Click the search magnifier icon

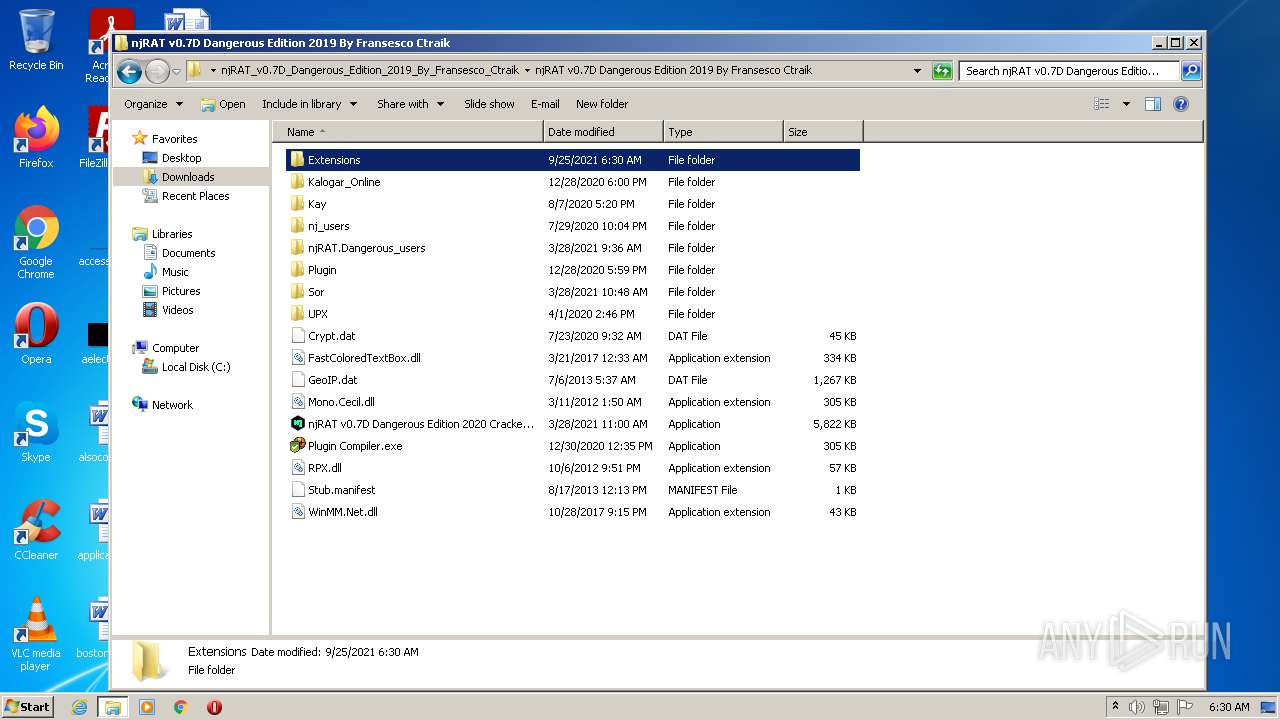pyautogui.click(x=1191, y=71)
